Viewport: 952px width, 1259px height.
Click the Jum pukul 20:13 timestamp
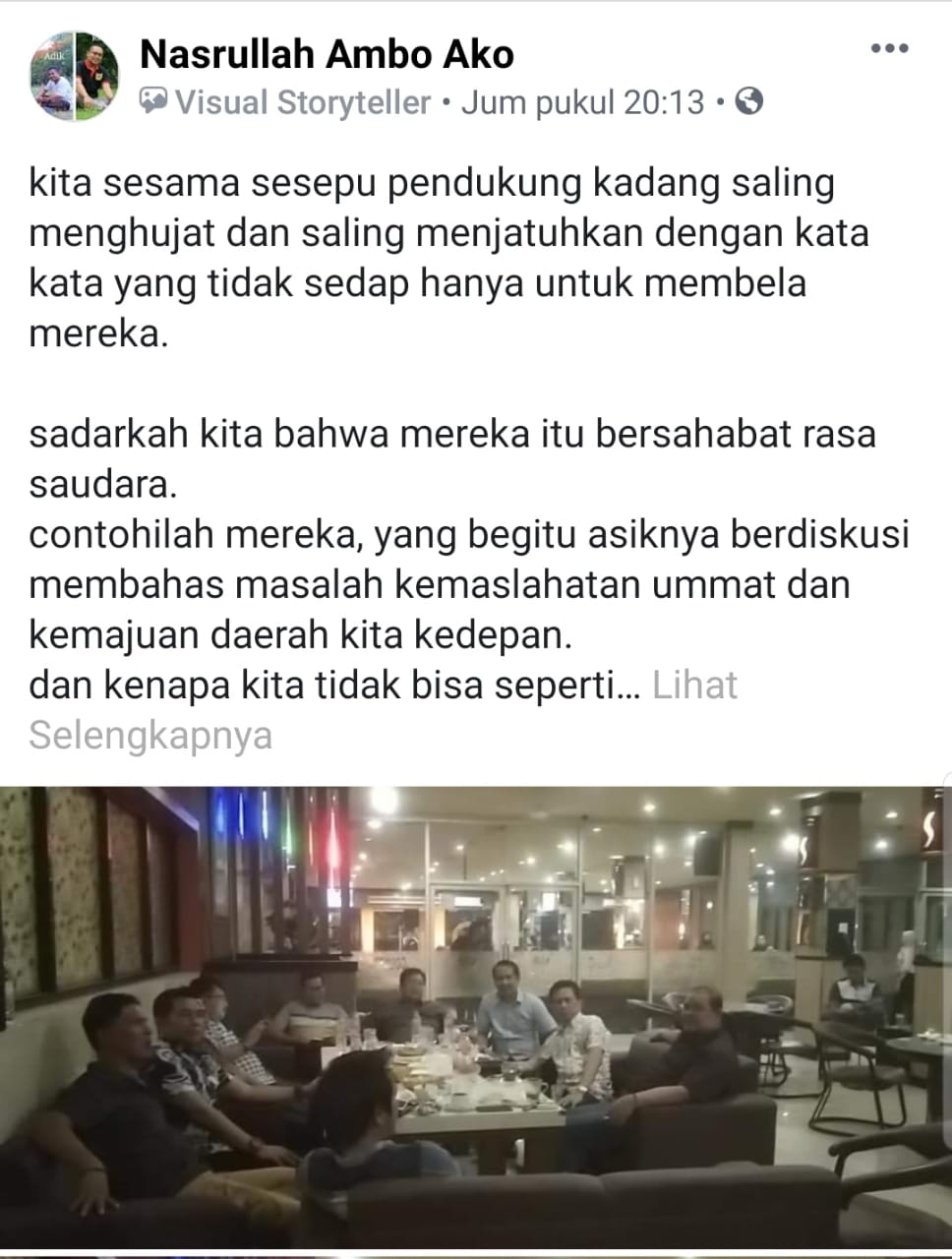[582, 102]
